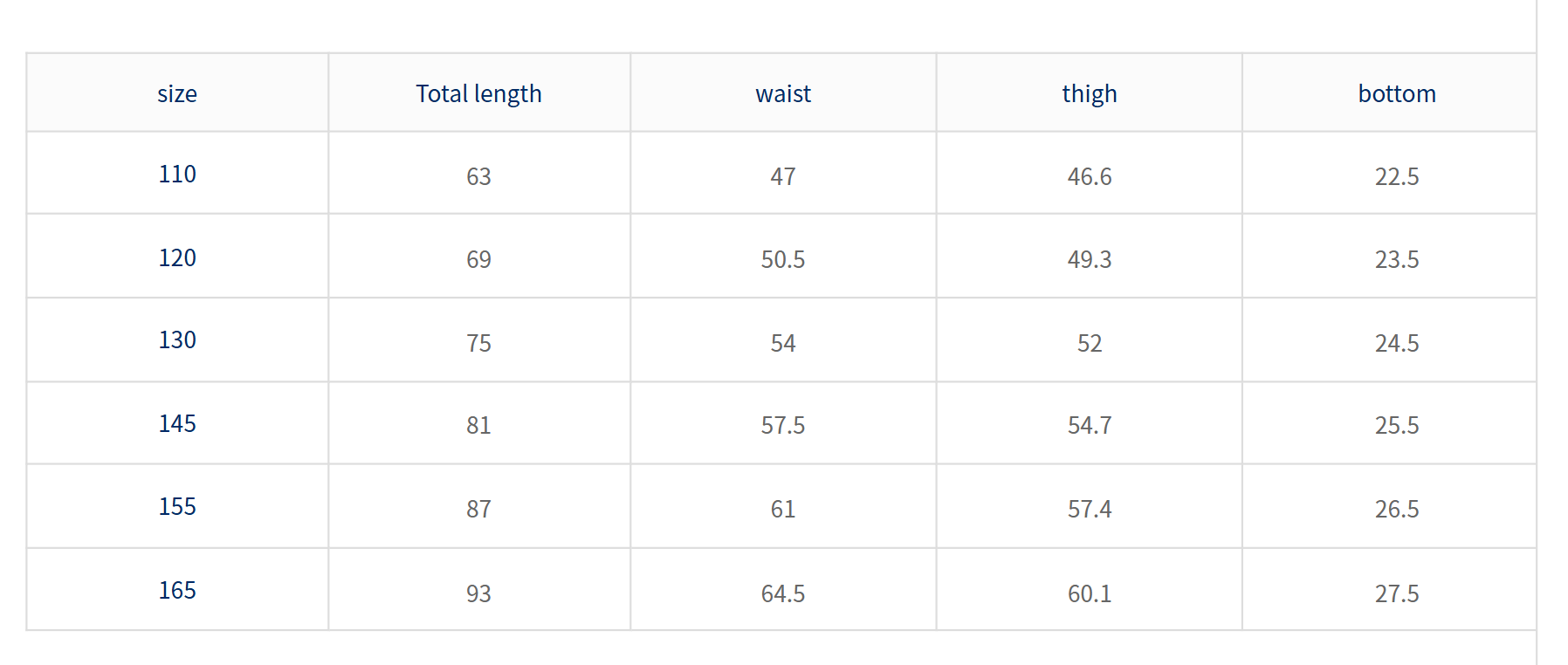Click the "Total length" column header

pos(478,93)
